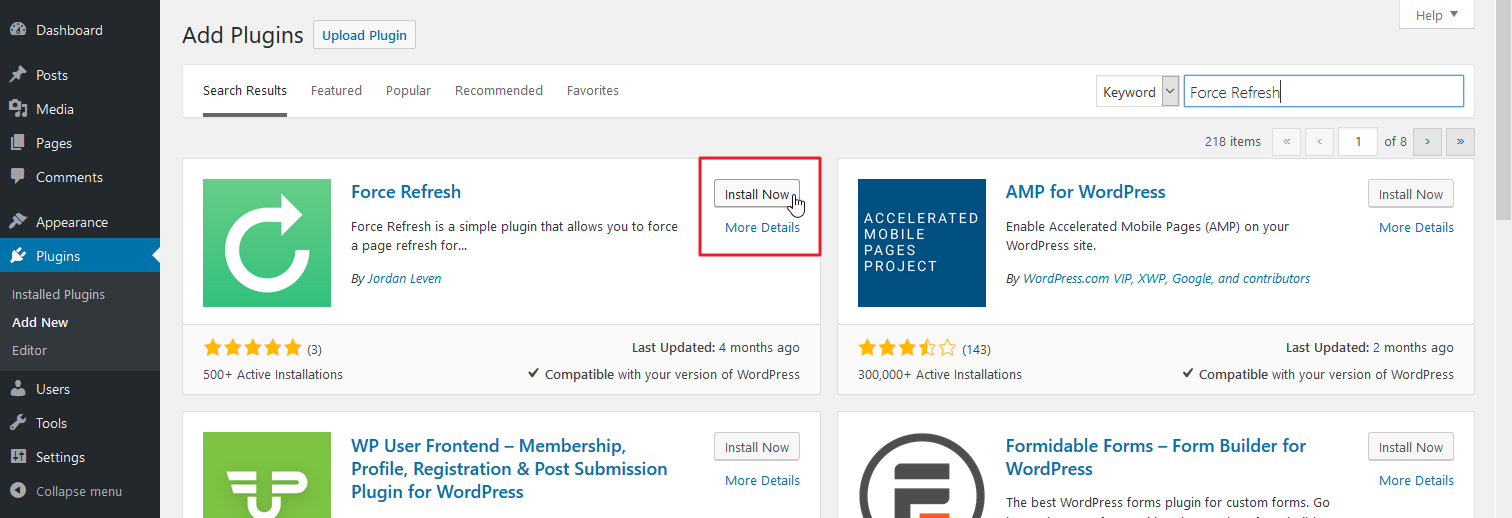Install the AMP for WordPress plugin
Image resolution: width=1512 pixels, height=518 pixels.
click(x=1411, y=194)
